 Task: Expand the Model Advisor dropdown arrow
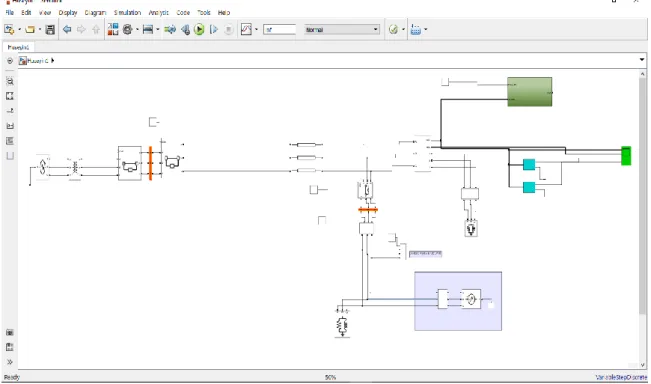[403, 29]
